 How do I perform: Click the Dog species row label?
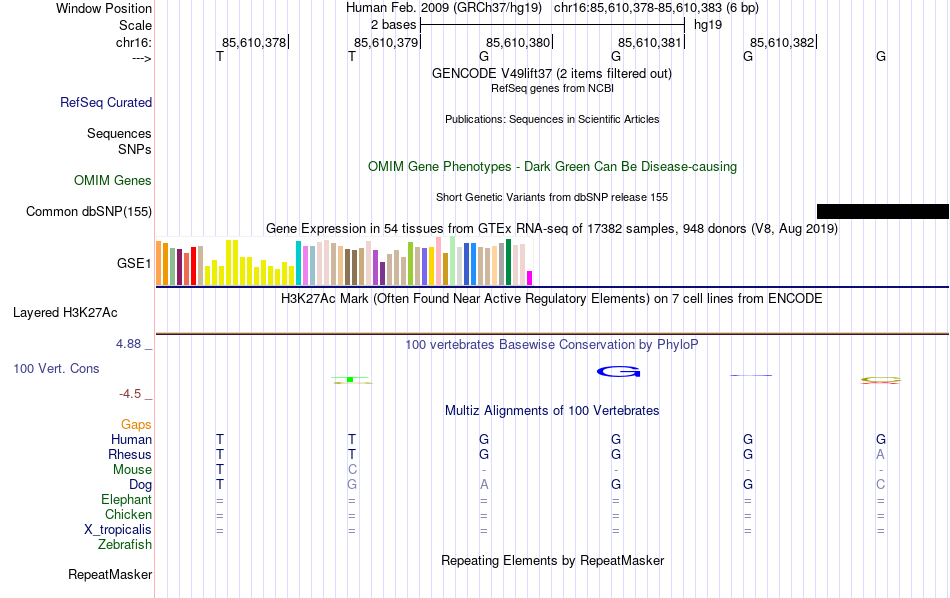[140, 485]
